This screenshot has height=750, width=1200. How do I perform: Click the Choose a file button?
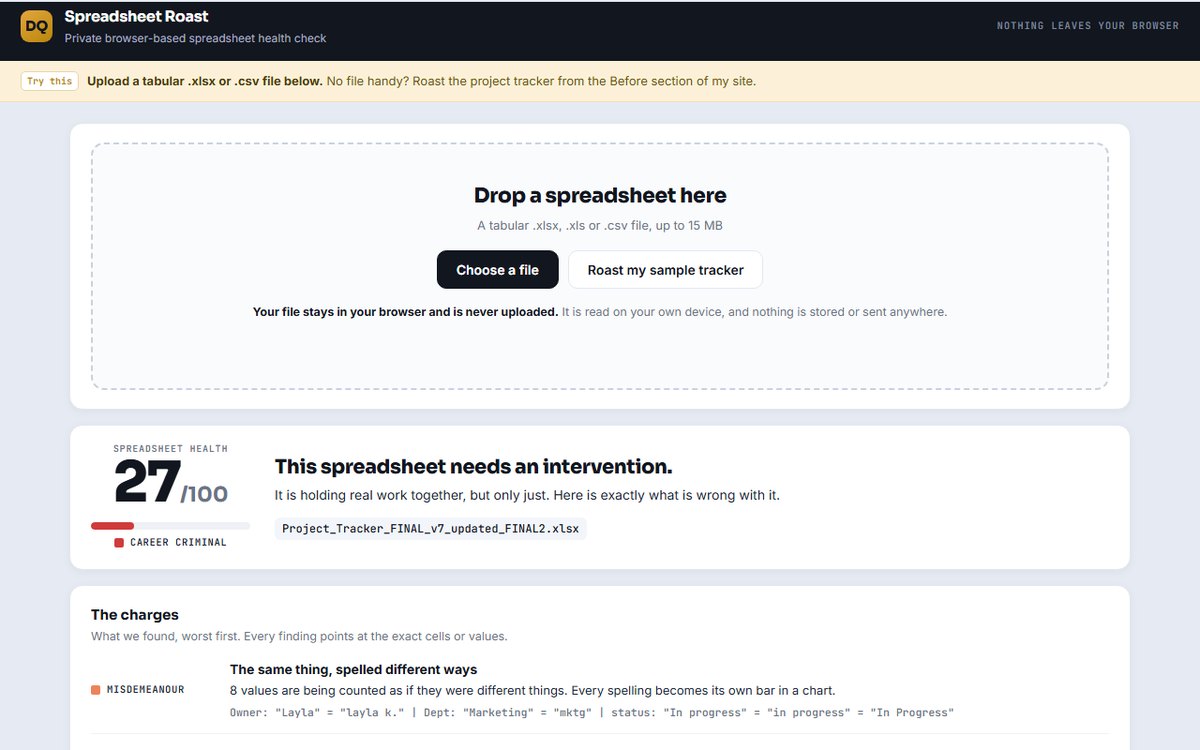tap(497, 270)
